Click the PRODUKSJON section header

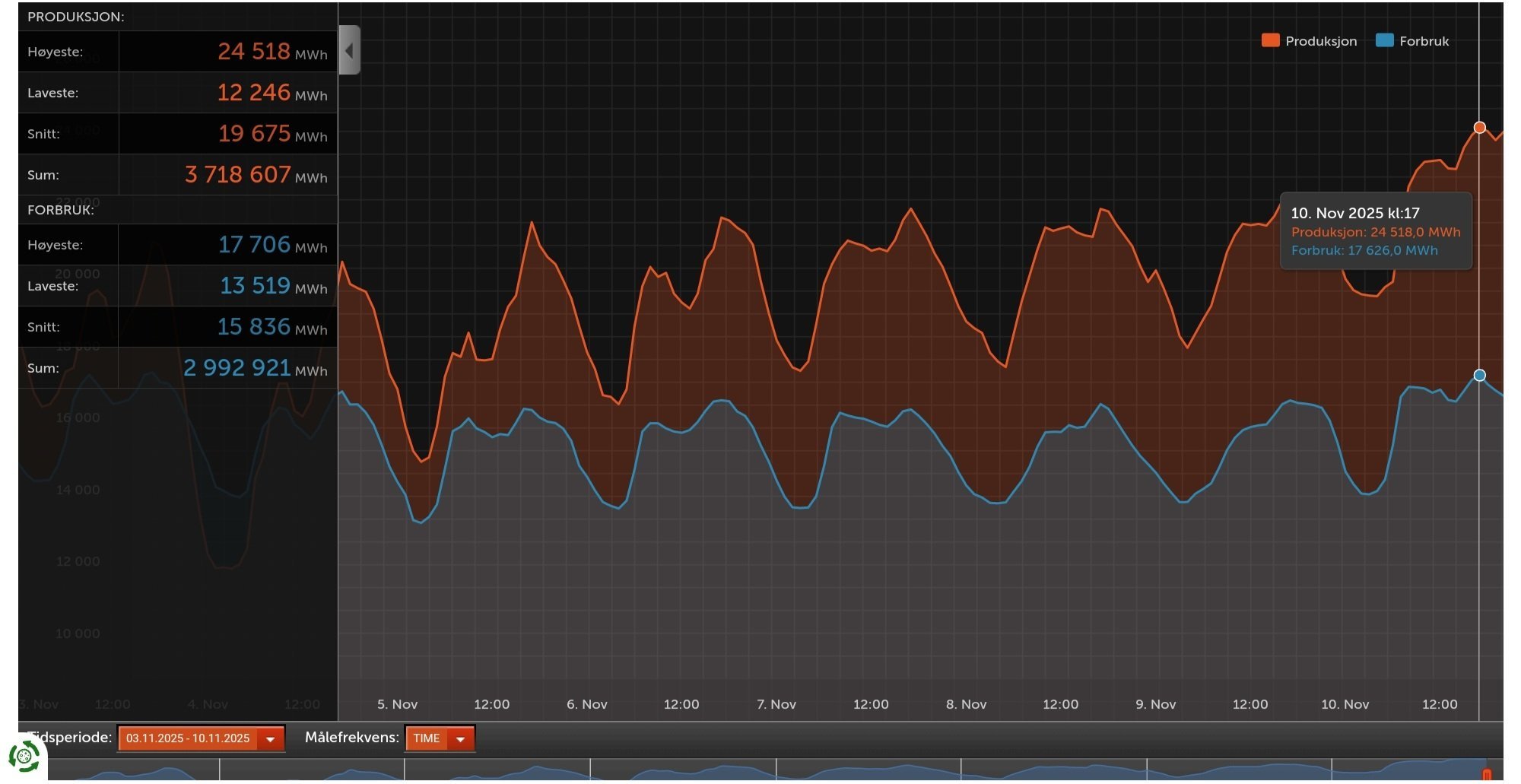[x=76, y=17]
